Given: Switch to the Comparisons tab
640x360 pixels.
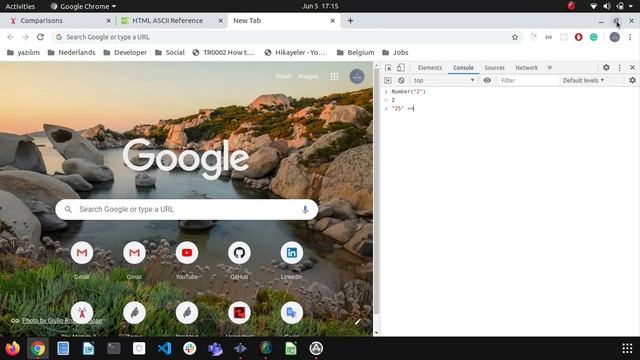Looking at the screenshot, I should (x=58, y=20).
